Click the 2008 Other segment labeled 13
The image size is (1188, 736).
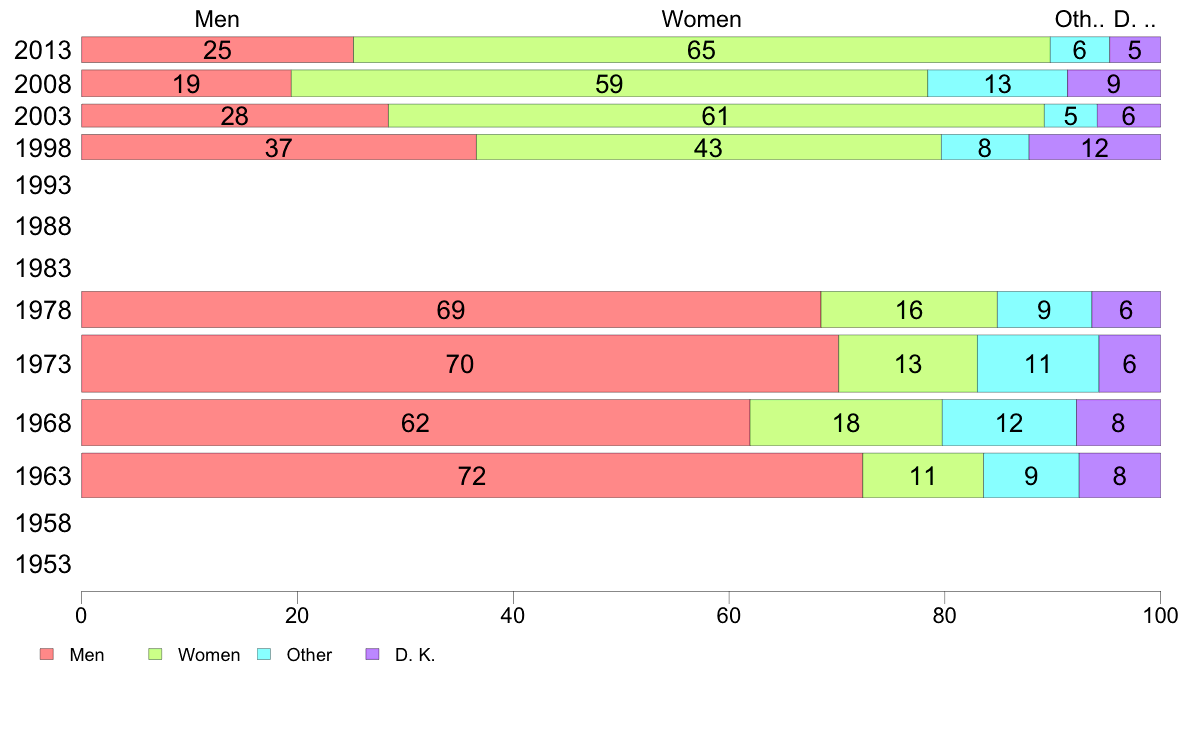tap(997, 84)
